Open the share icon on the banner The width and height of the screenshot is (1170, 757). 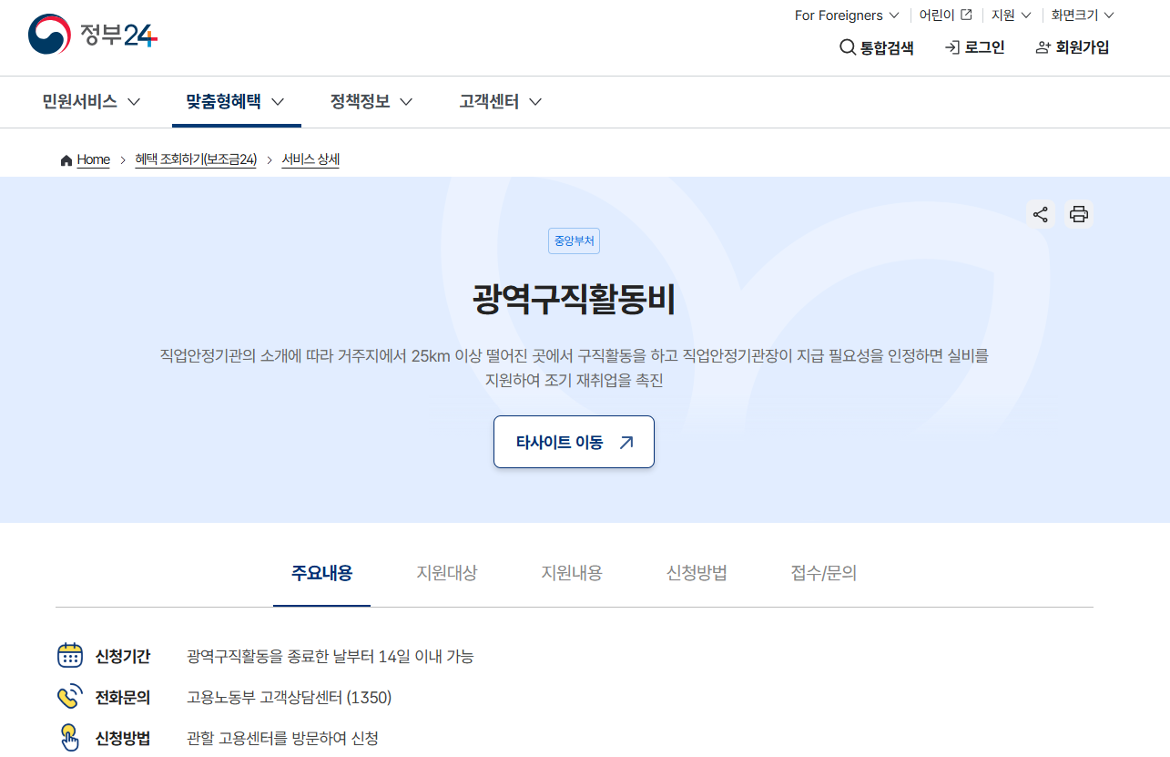(1040, 214)
